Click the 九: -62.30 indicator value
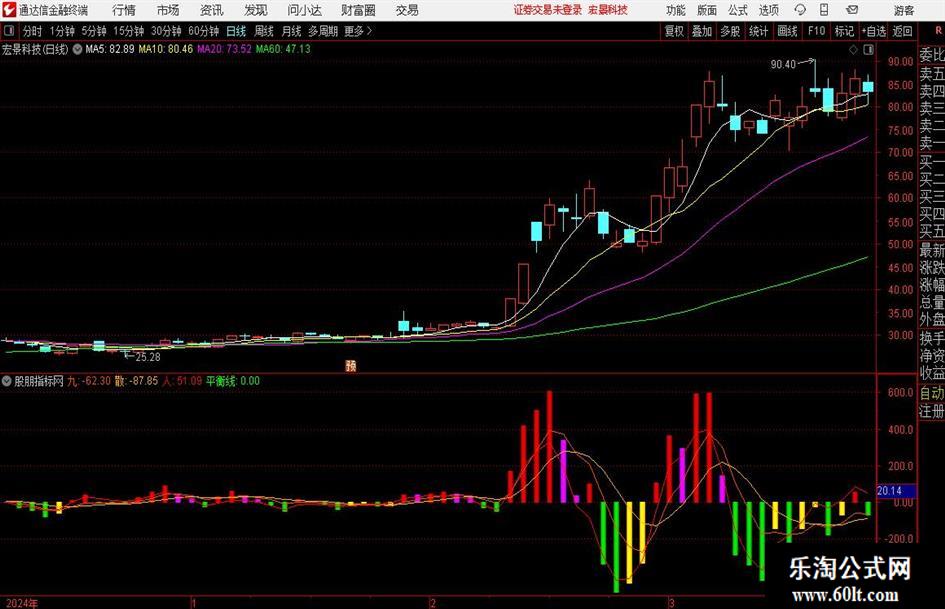This screenshot has height=609, width=945. point(89,381)
